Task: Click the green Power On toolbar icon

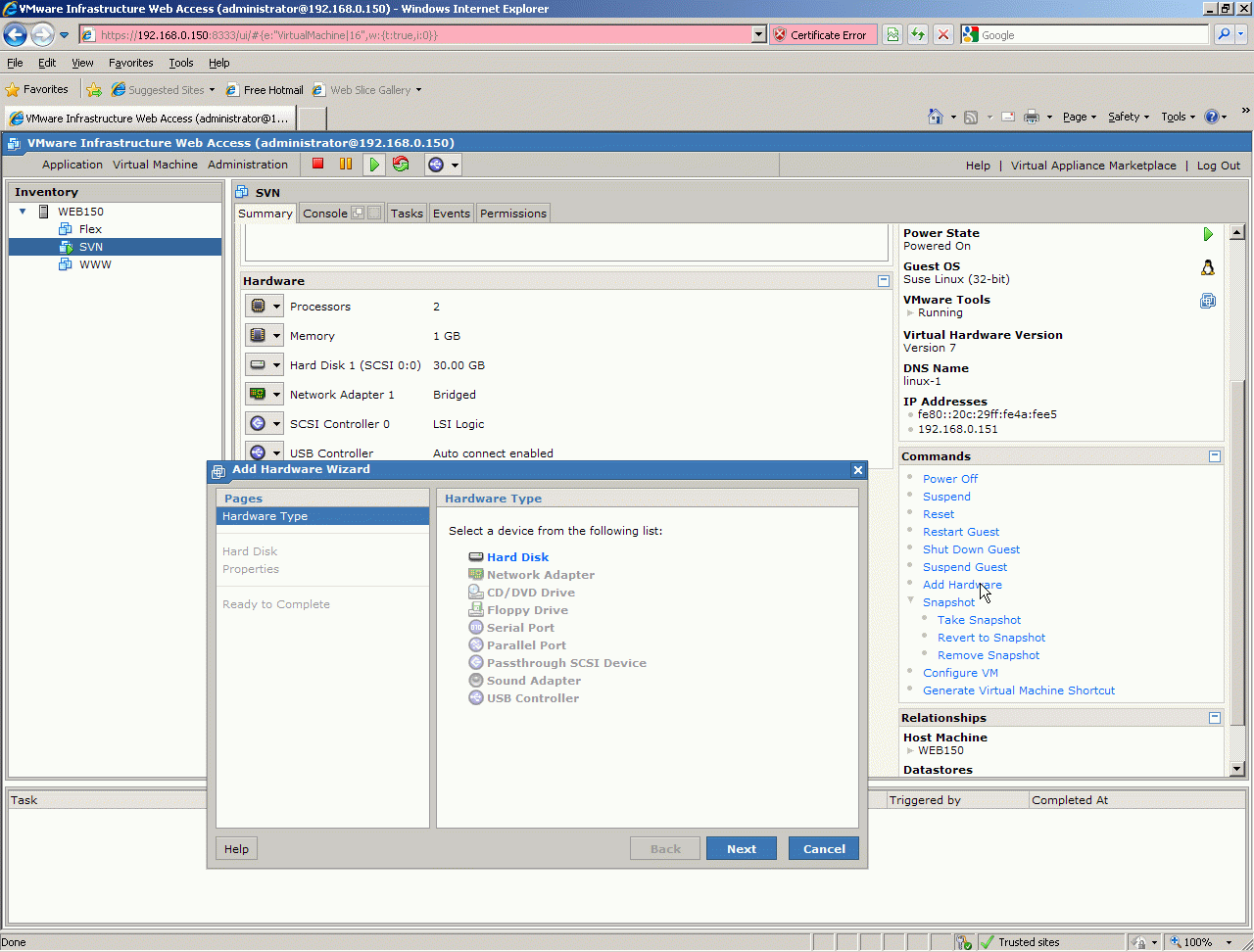Action: point(374,165)
